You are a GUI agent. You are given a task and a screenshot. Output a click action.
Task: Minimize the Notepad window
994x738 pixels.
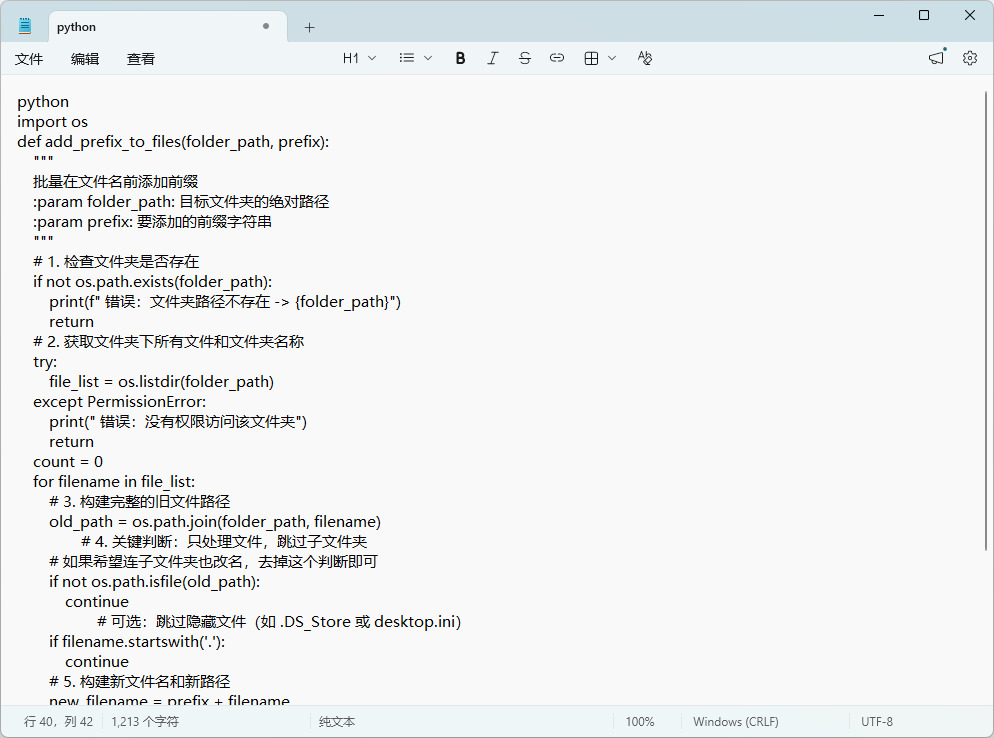tap(879, 15)
